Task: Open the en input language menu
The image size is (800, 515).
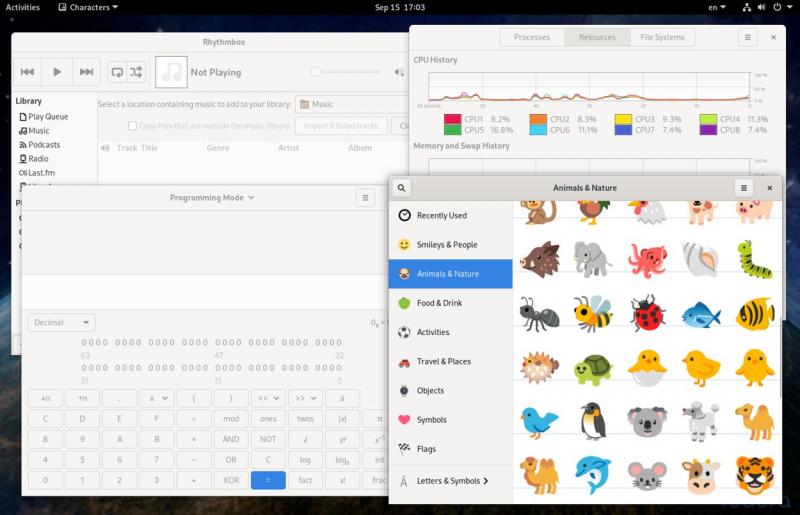Action: point(717,7)
